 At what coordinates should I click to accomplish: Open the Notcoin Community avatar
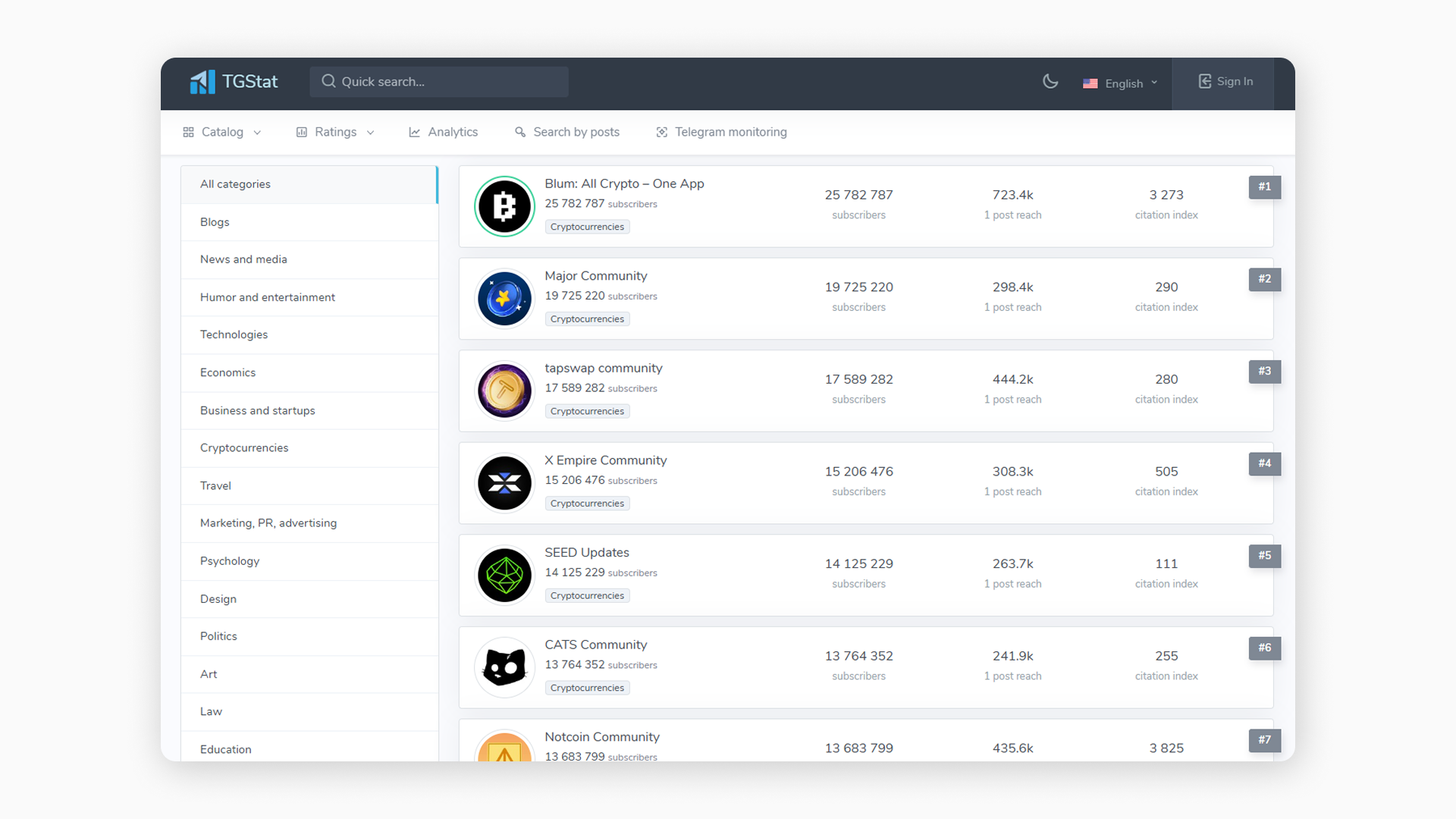[x=504, y=745]
